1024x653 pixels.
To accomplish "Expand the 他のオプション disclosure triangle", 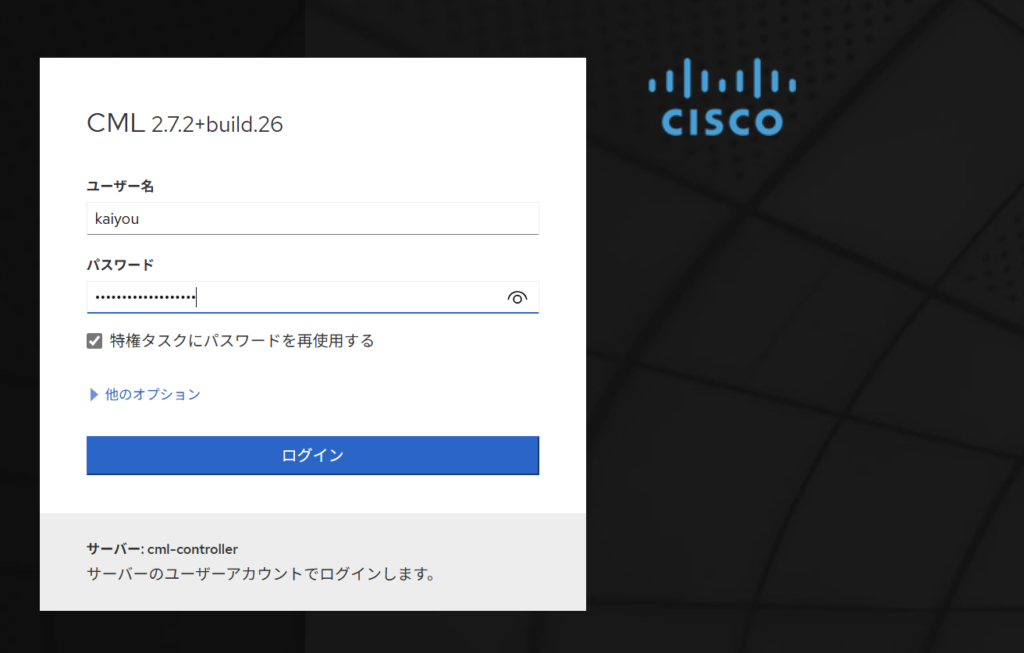I will pyautogui.click(x=93, y=394).
